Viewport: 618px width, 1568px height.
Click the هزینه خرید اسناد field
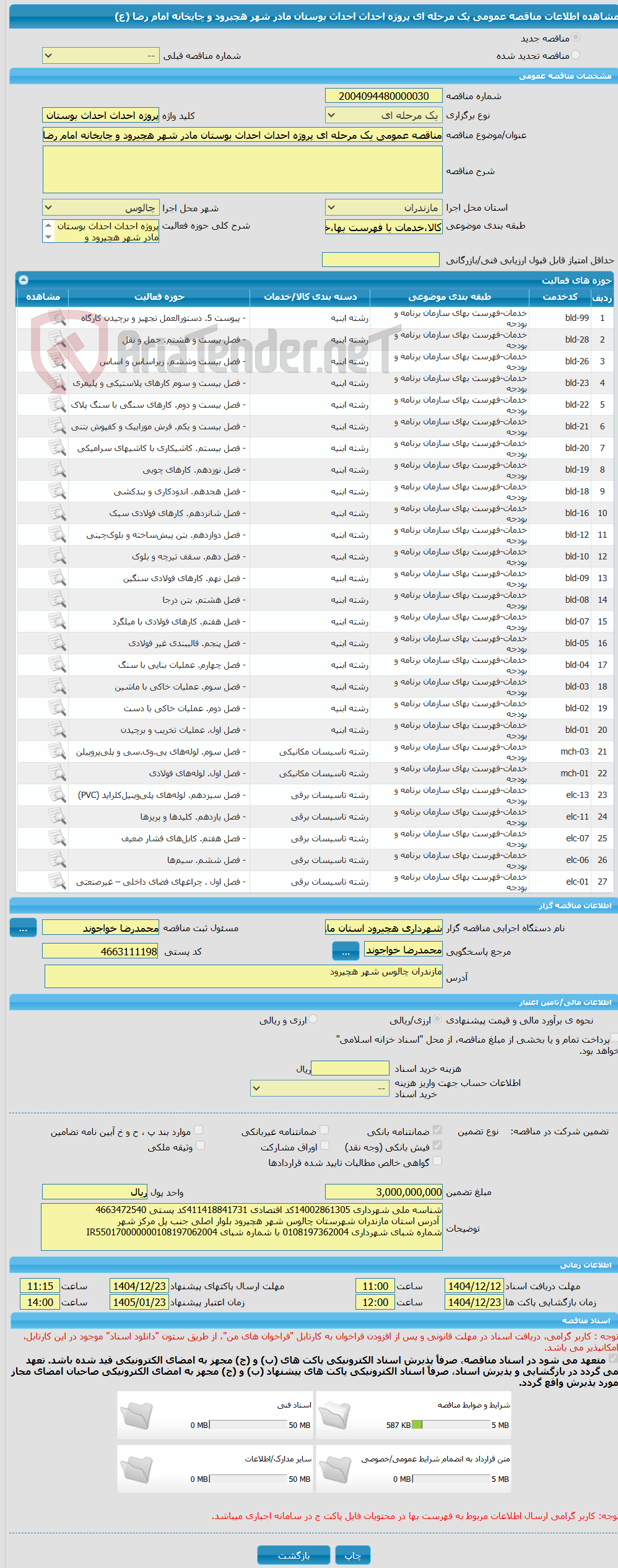[x=350, y=1068]
